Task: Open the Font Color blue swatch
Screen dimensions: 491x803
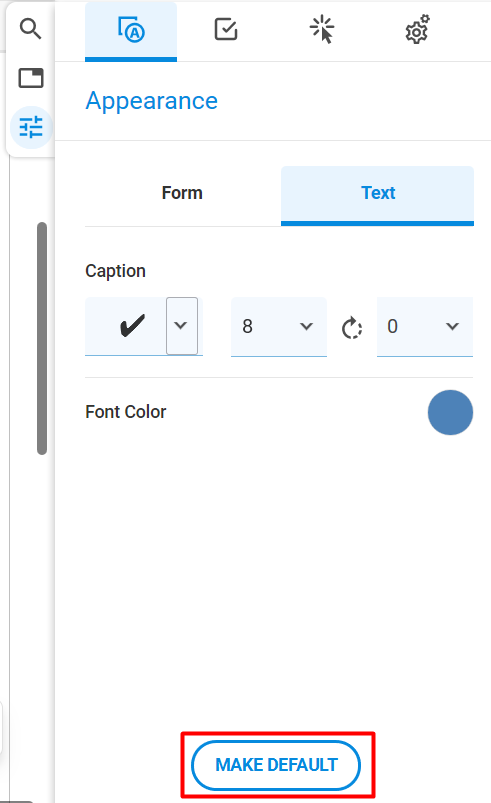Action: [x=451, y=412]
